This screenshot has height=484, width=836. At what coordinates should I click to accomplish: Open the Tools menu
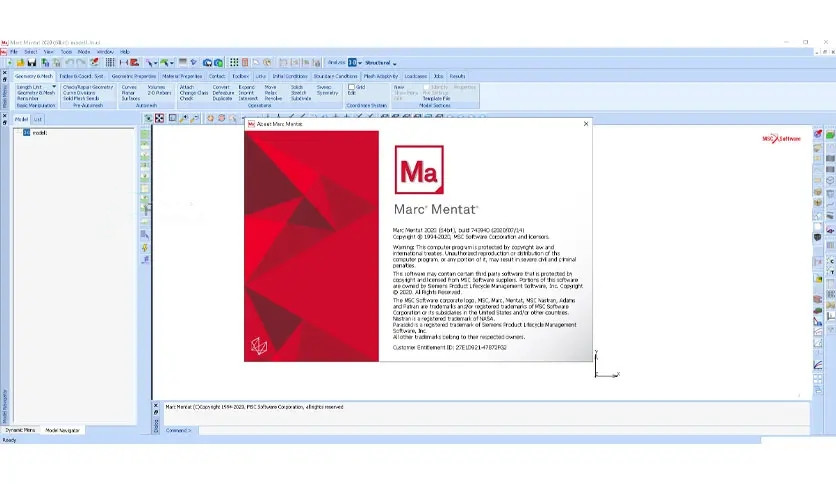pyautogui.click(x=66, y=52)
